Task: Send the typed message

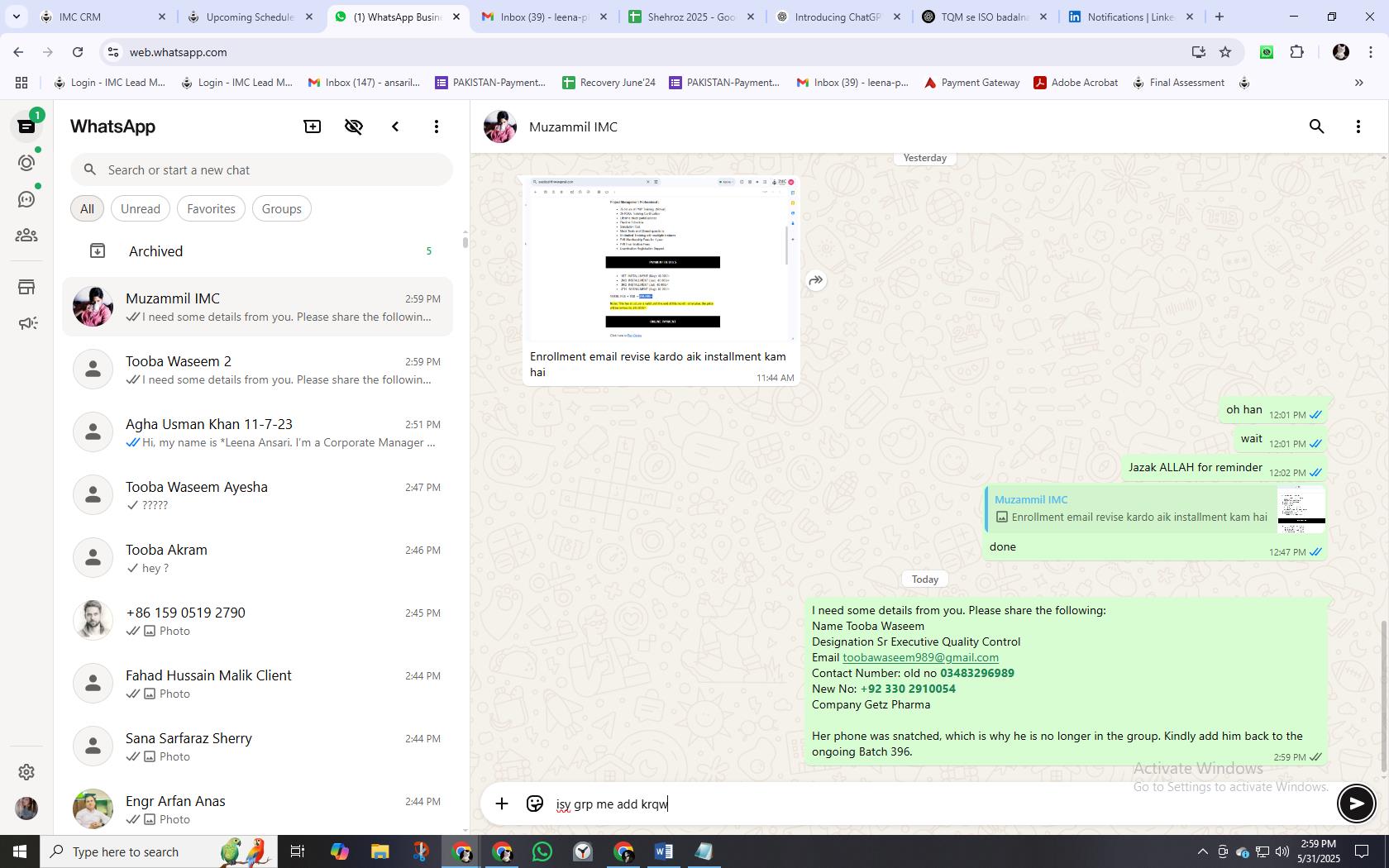Action: click(x=1356, y=804)
